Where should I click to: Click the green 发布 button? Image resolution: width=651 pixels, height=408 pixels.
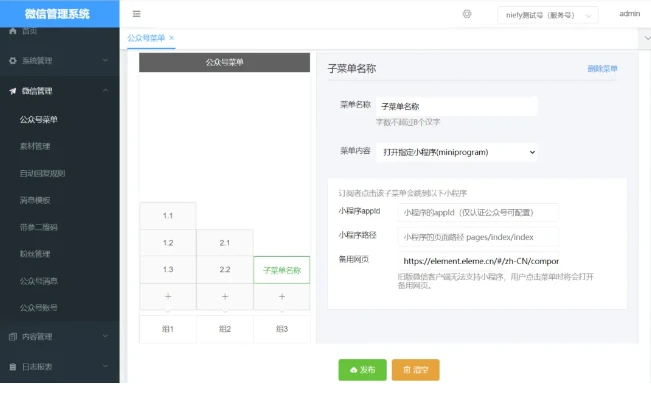[362, 370]
